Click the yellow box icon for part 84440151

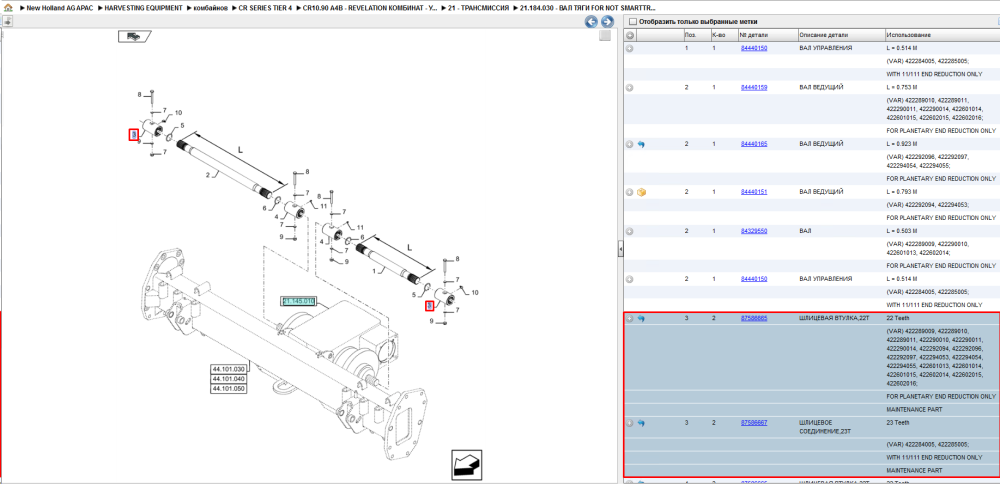pyautogui.click(x=642, y=192)
